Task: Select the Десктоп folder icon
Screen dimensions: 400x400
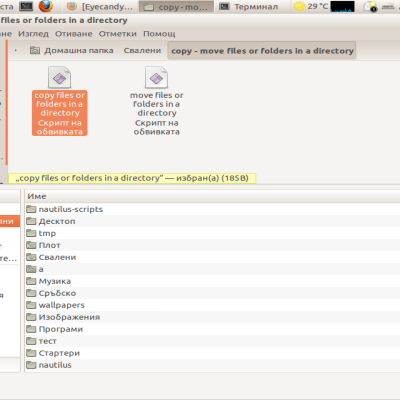Action: 31,221
